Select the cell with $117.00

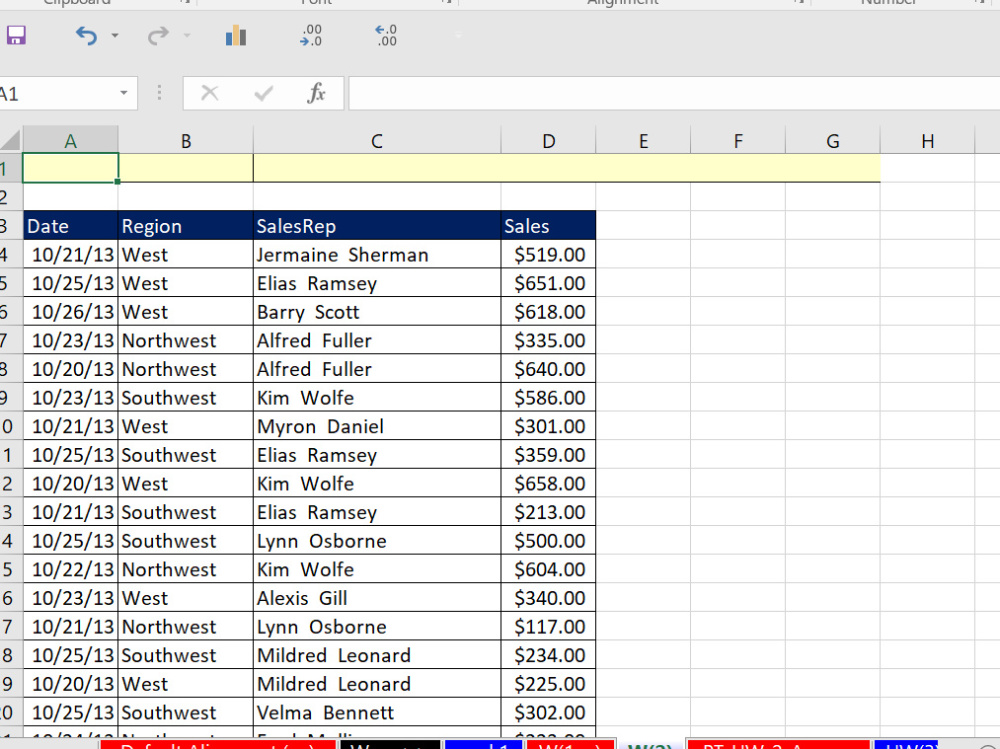(x=548, y=627)
